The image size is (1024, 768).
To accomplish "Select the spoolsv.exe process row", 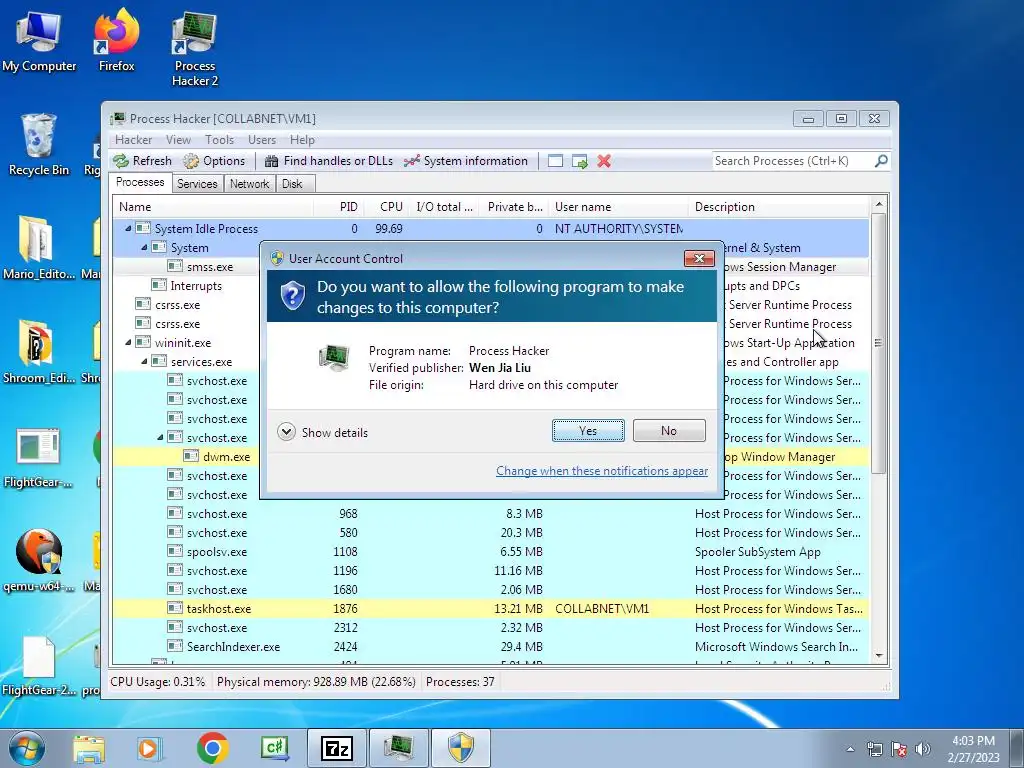I will 490,552.
